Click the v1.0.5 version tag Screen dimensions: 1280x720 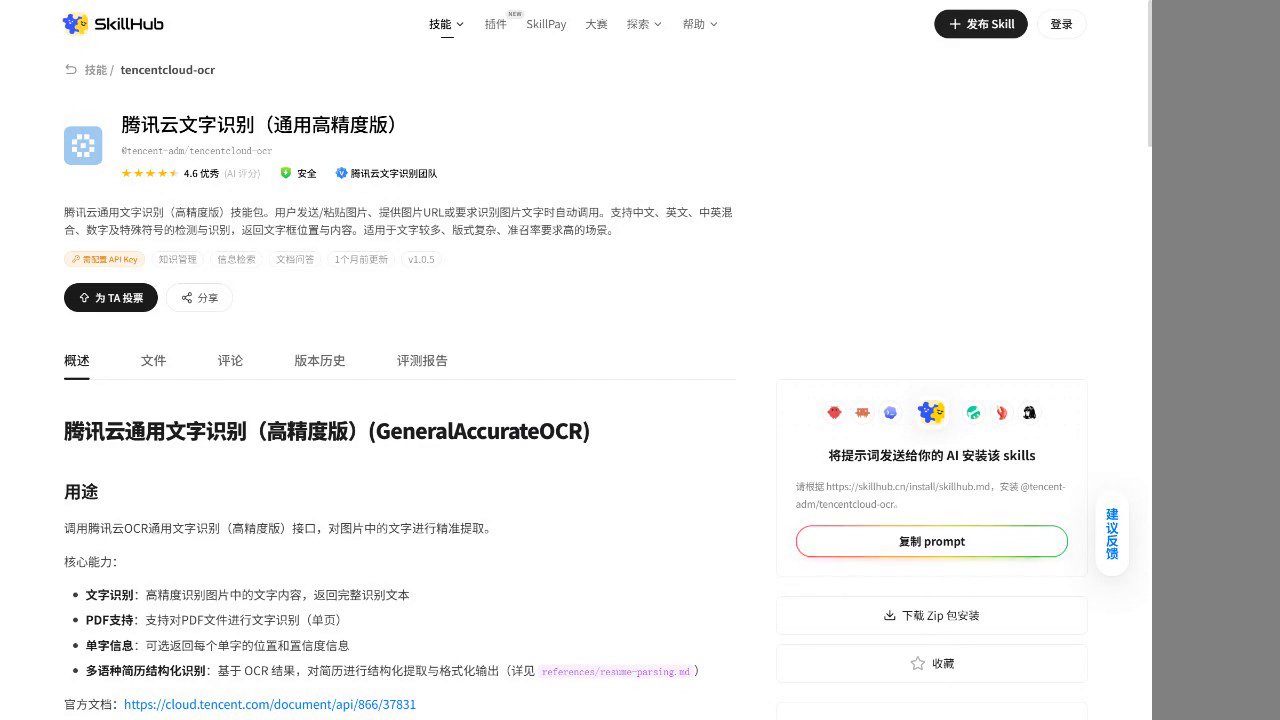pyautogui.click(x=422, y=259)
